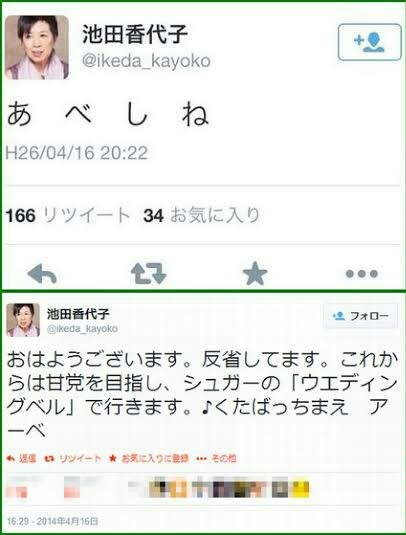Open the その他 more options link

[216, 459]
